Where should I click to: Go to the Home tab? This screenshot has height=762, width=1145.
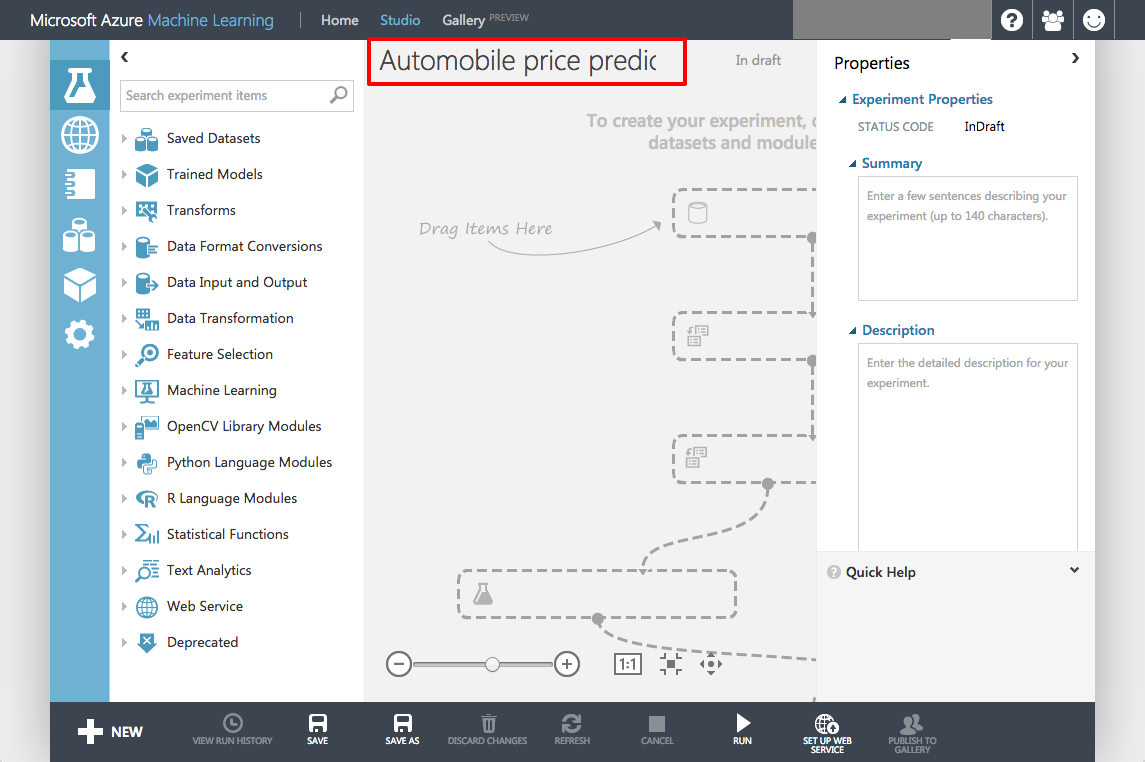(339, 20)
